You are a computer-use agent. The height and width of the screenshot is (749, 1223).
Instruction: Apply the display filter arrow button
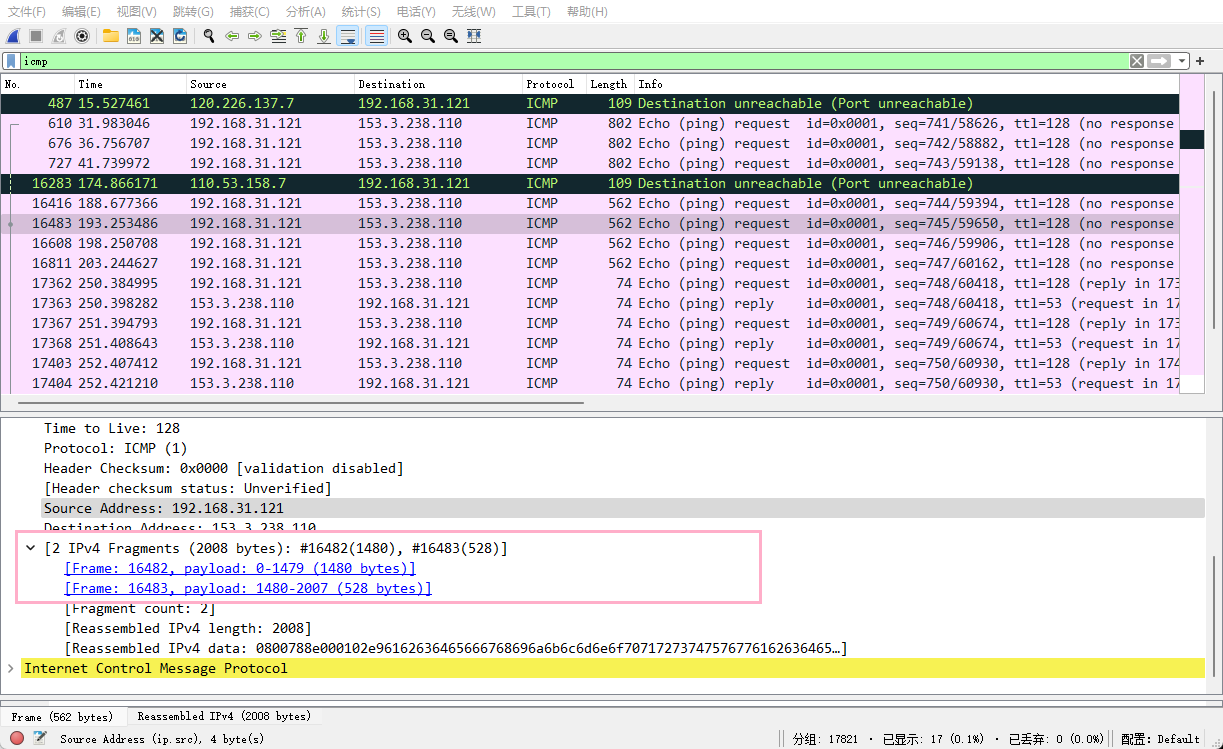(x=1159, y=61)
